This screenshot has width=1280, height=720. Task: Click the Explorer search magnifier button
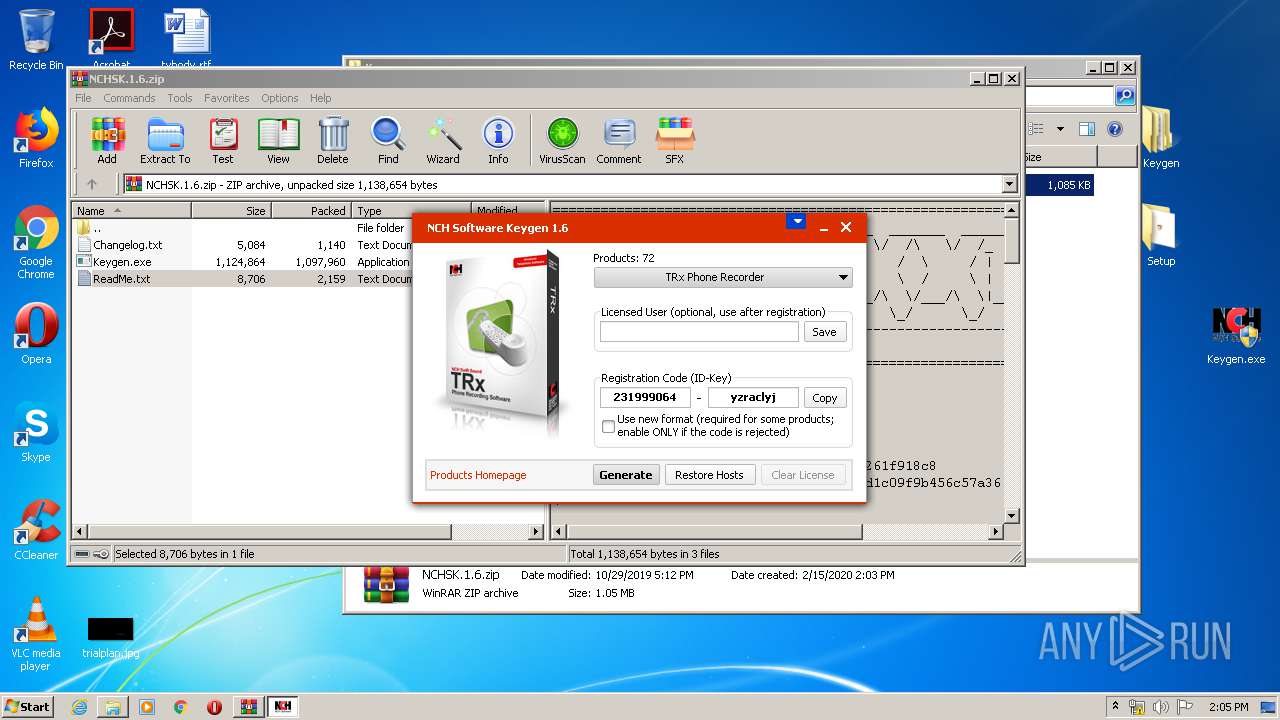[1125, 96]
